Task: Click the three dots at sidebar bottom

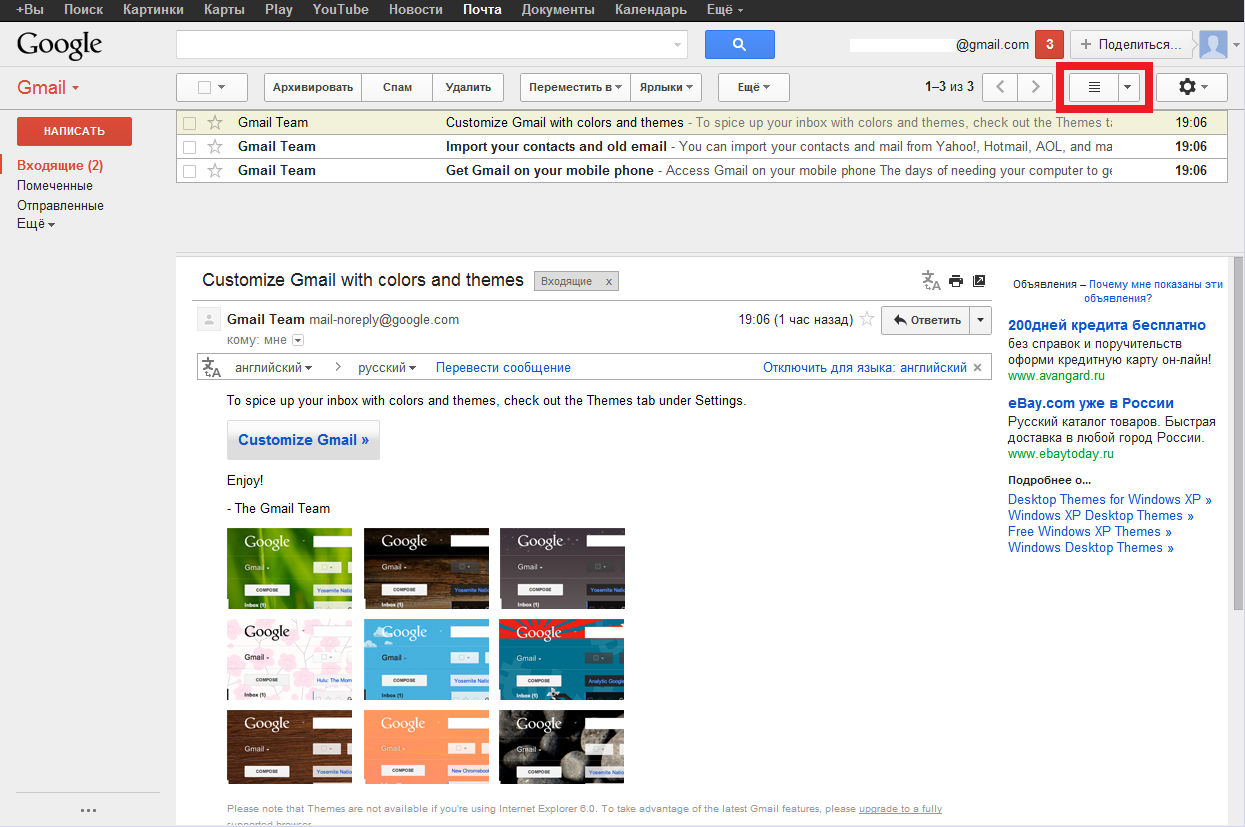Action: tap(88, 811)
